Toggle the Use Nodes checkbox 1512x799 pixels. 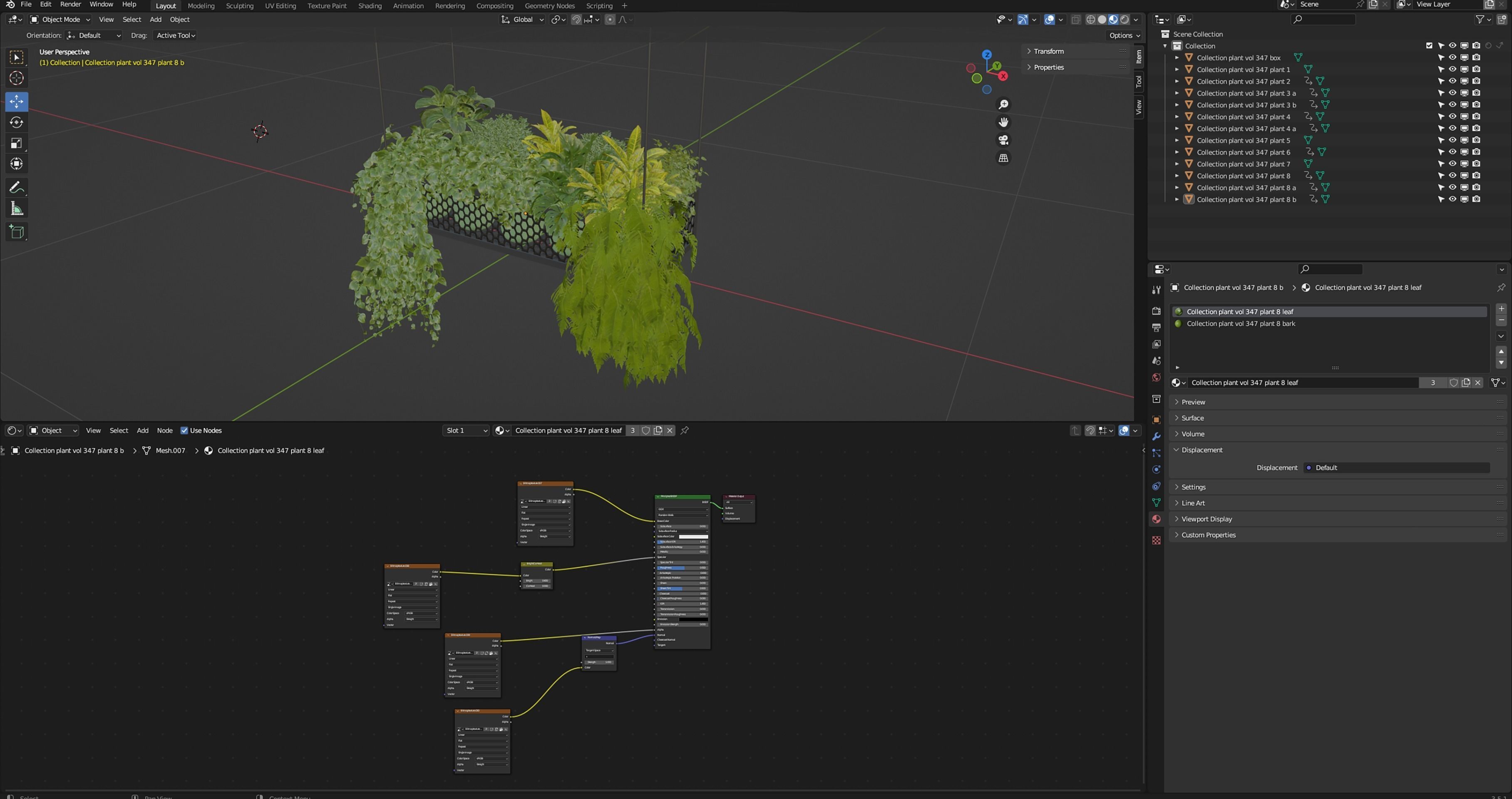[184, 430]
